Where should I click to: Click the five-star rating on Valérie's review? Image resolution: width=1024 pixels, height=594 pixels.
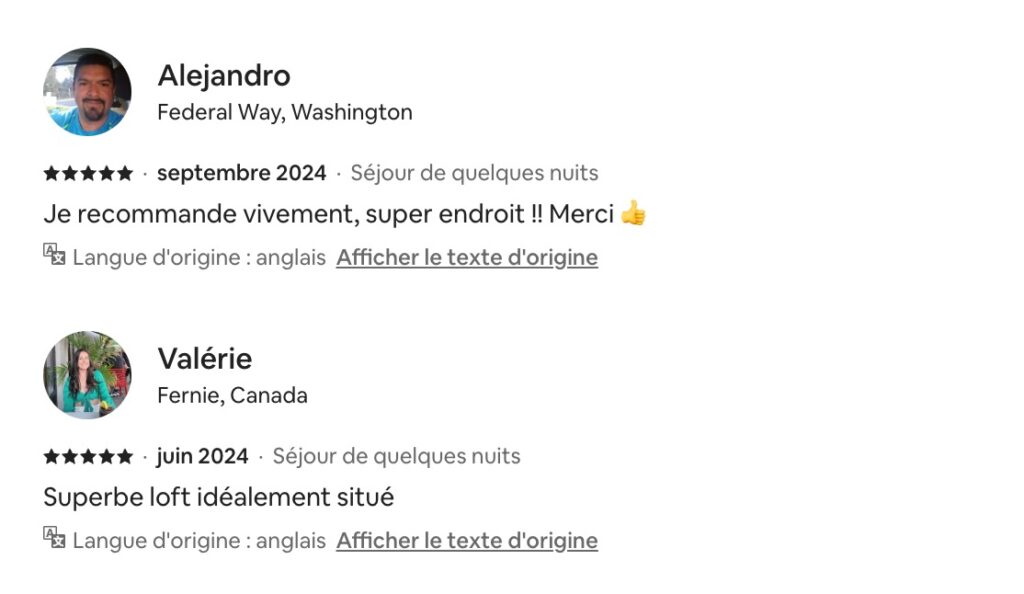click(88, 457)
